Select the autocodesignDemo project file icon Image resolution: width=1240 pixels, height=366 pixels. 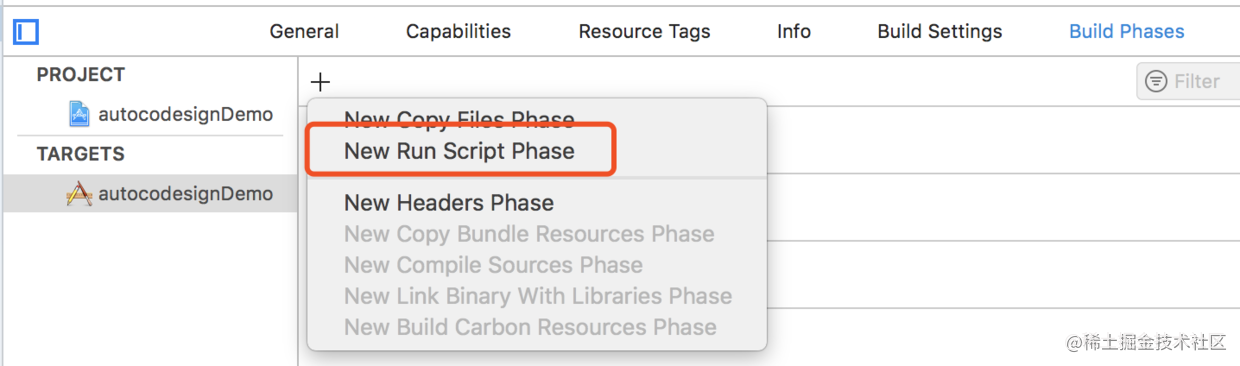(79, 114)
